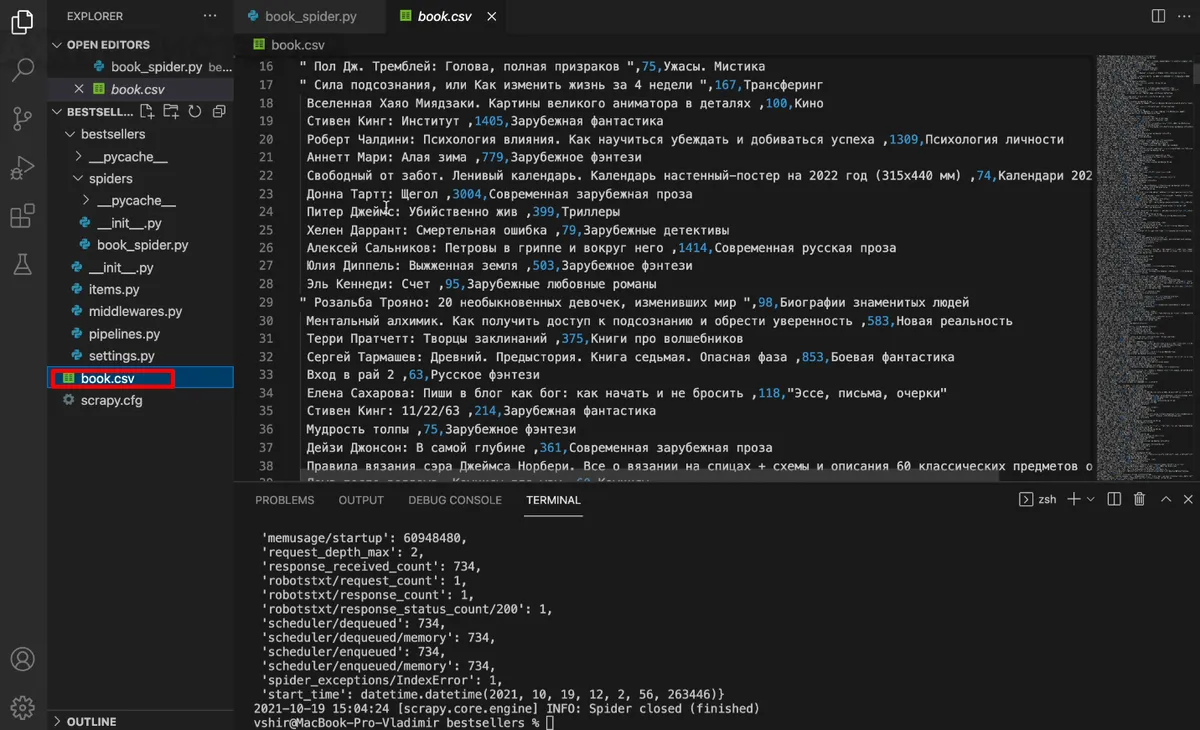Open middlewares.py in file tree
The height and width of the screenshot is (730, 1200).
coord(135,312)
